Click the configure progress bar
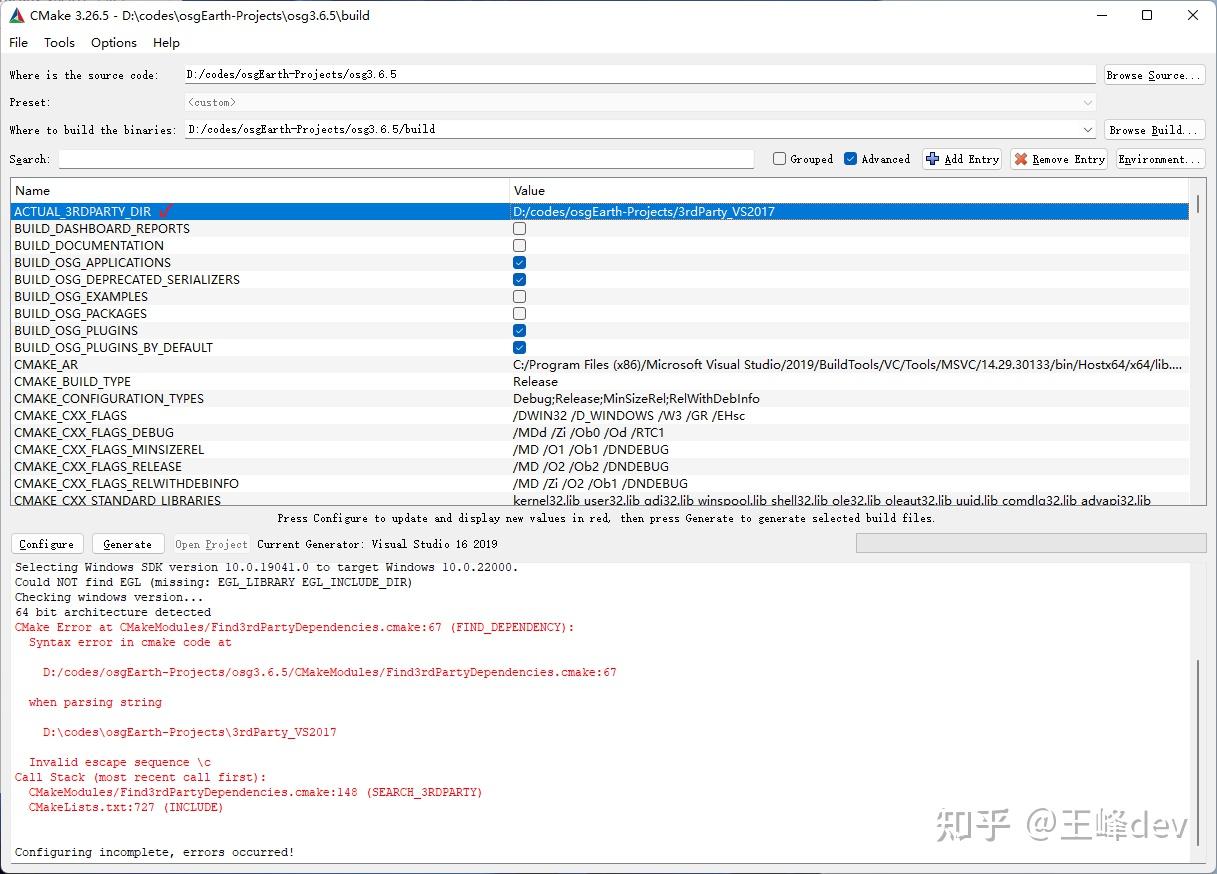This screenshot has width=1217, height=874. pyautogui.click(x=1030, y=543)
